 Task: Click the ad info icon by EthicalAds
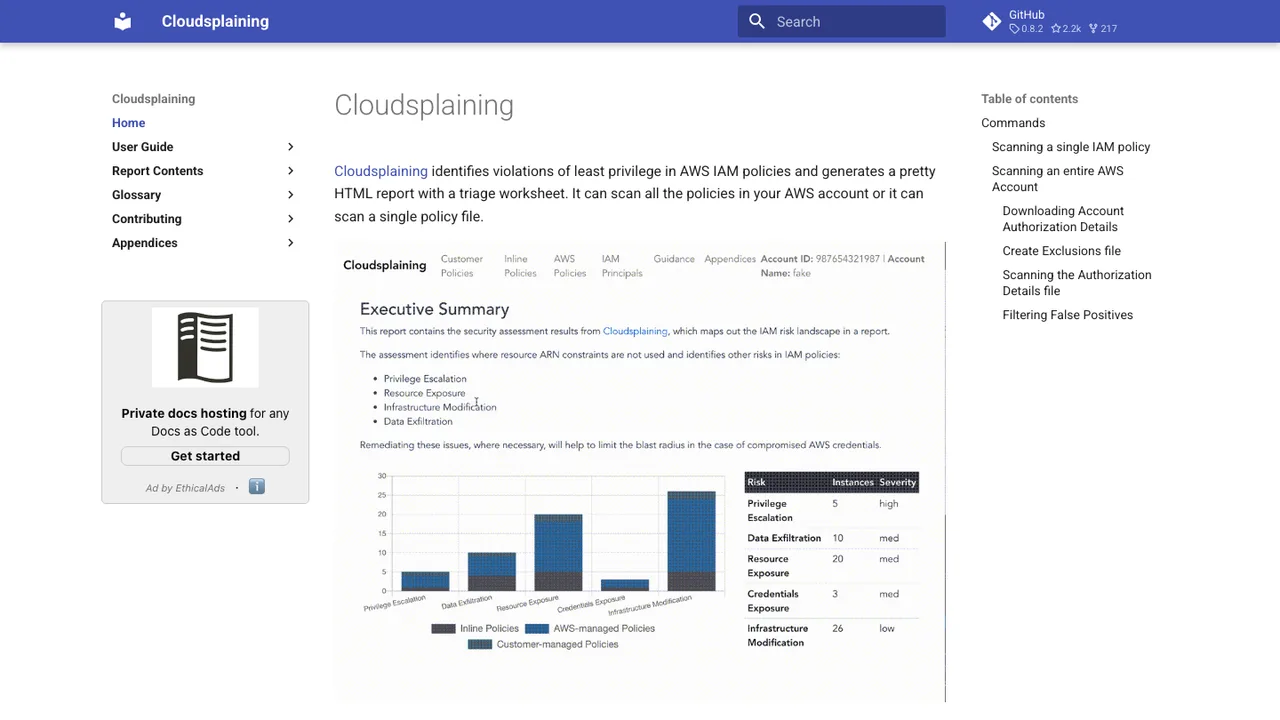(257, 487)
